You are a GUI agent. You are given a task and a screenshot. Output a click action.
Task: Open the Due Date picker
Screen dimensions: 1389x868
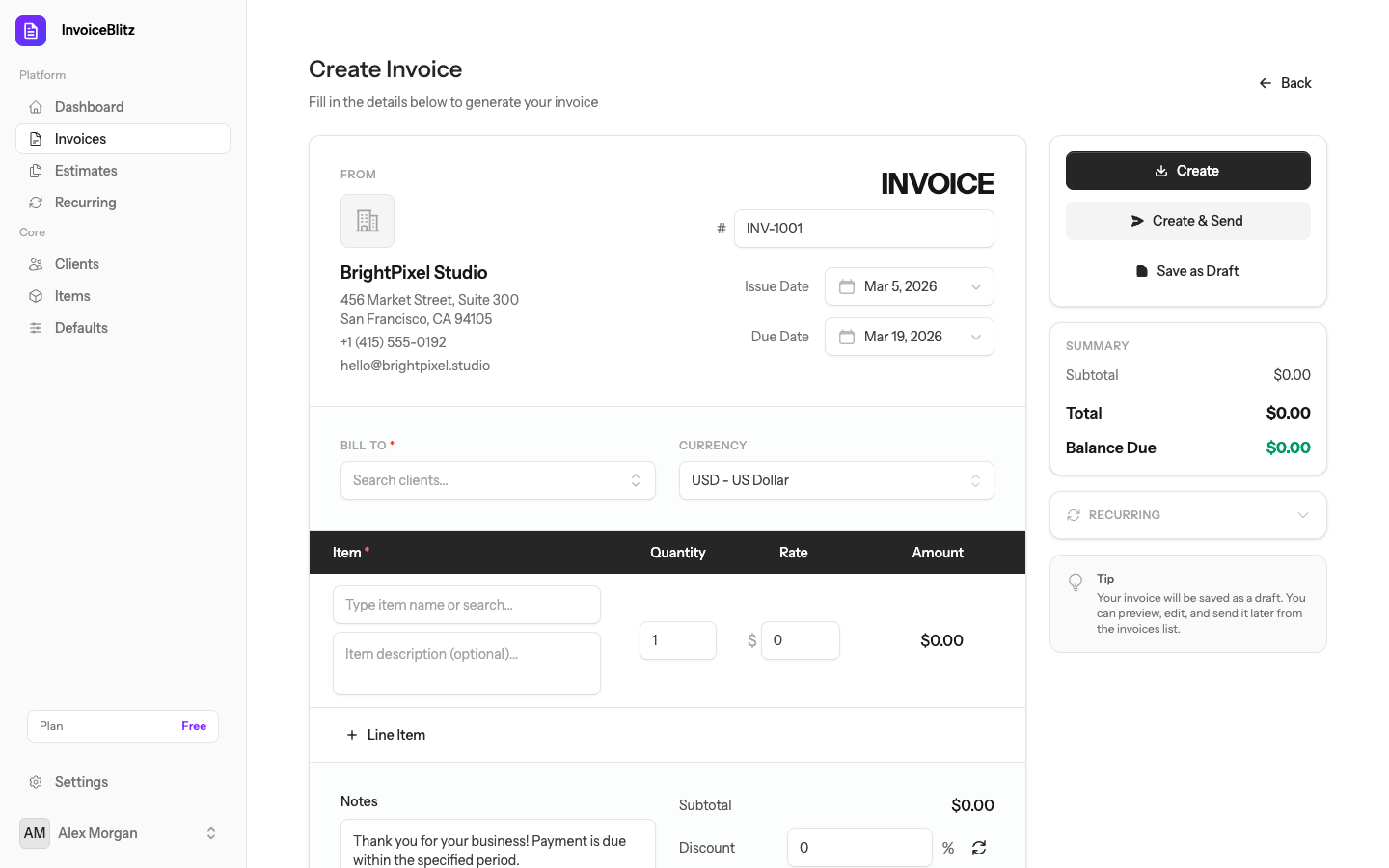click(909, 337)
